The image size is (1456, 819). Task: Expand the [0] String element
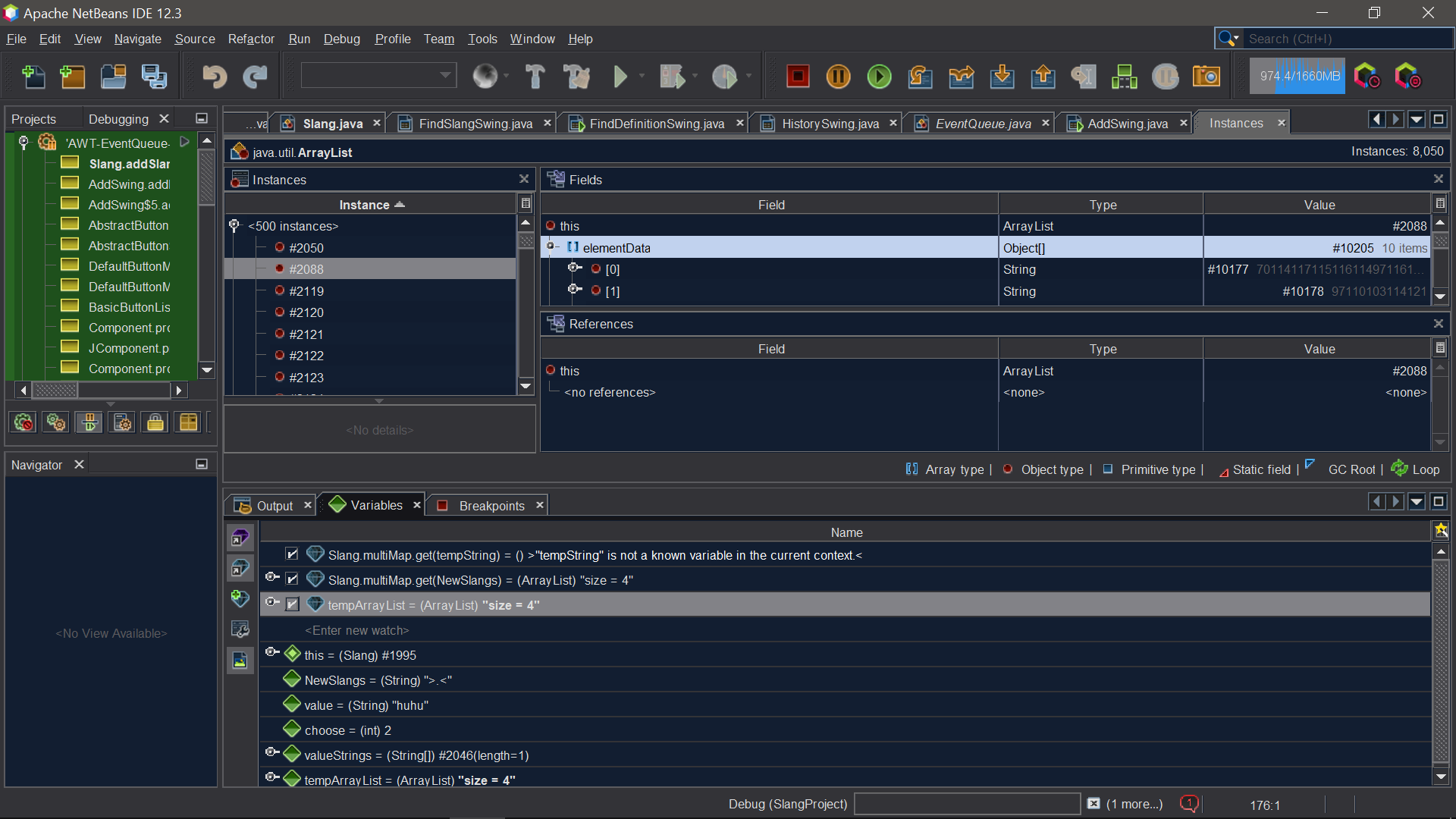click(x=576, y=268)
